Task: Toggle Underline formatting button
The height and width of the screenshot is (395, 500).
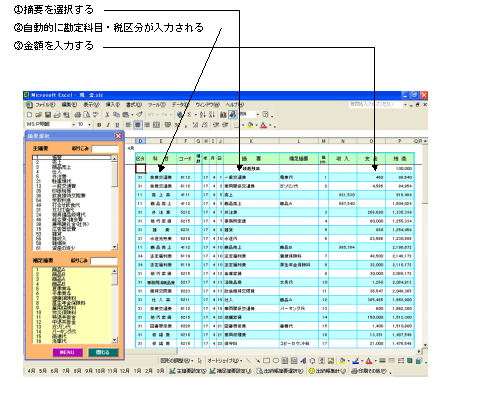Action: [x=117, y=125]
